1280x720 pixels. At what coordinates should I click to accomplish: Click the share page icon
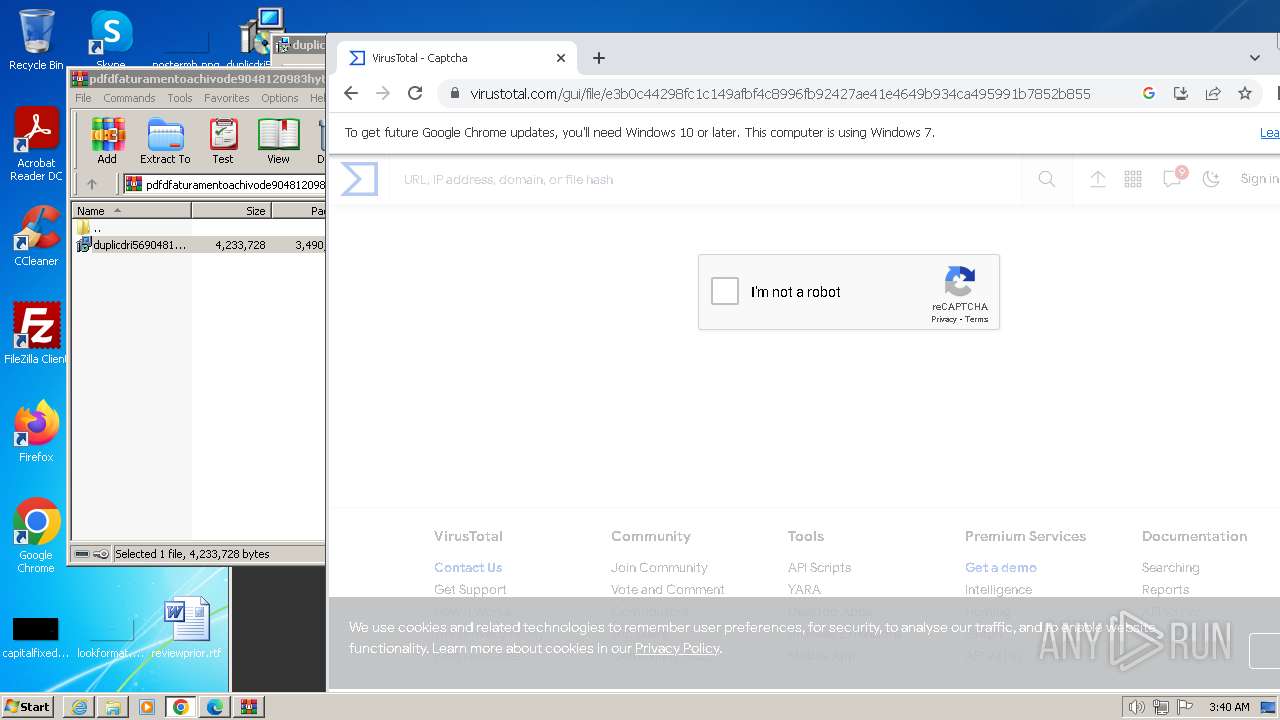(1212, 93)
